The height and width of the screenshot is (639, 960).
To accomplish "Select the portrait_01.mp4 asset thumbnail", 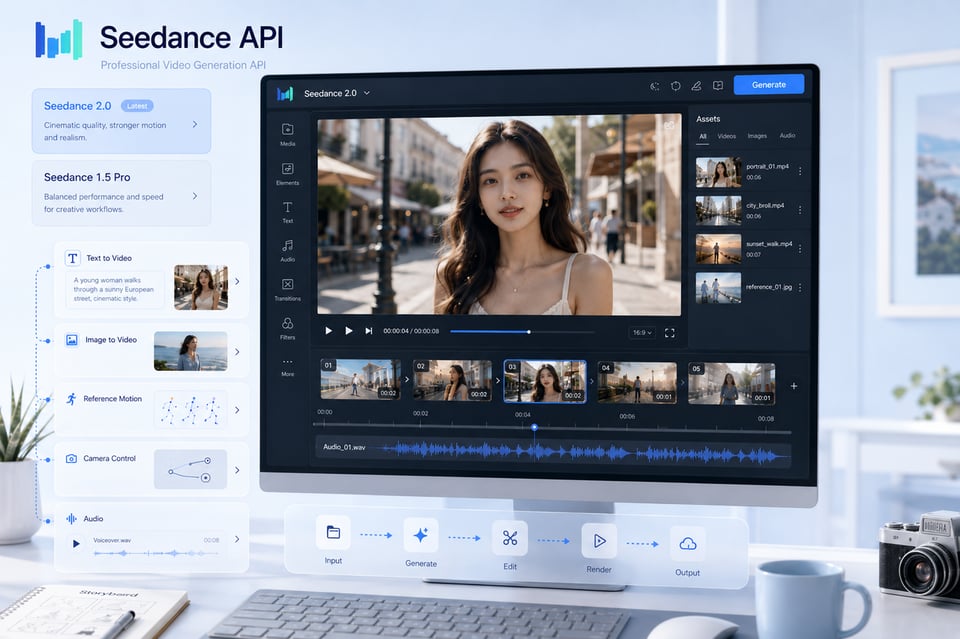I will (x=718, y=172).
